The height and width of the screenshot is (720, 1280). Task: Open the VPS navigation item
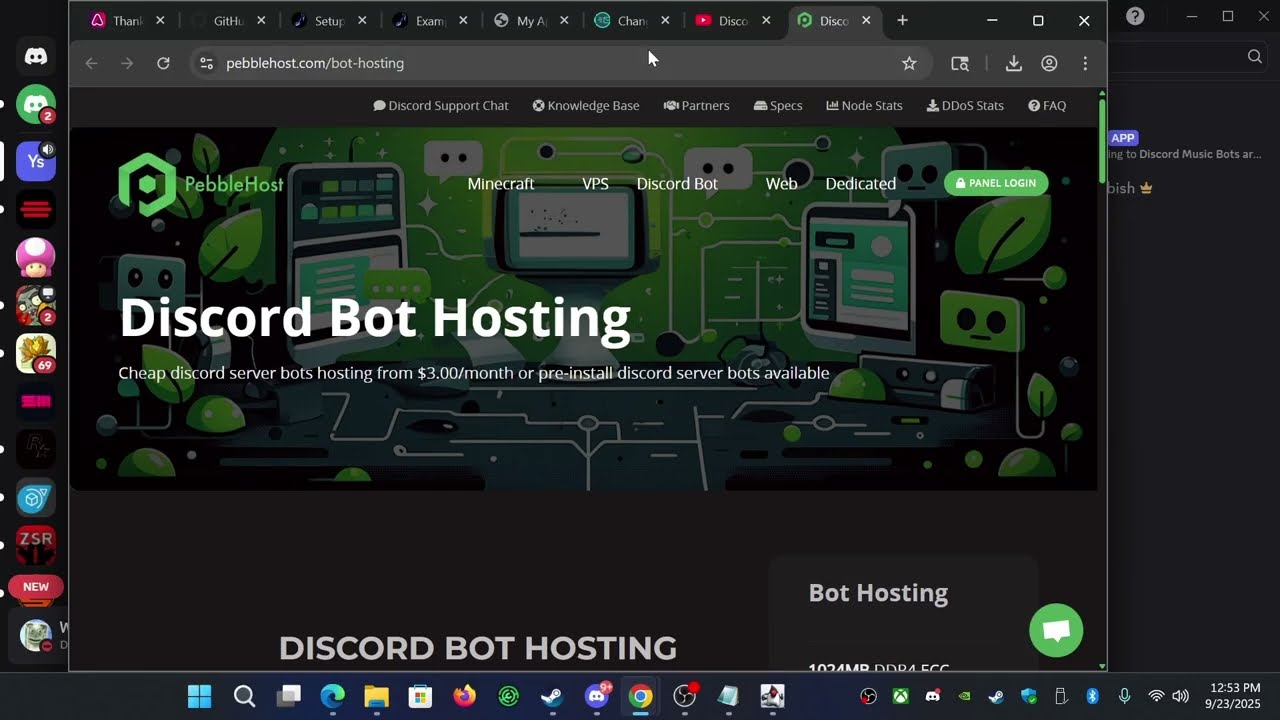coord(595,184)
